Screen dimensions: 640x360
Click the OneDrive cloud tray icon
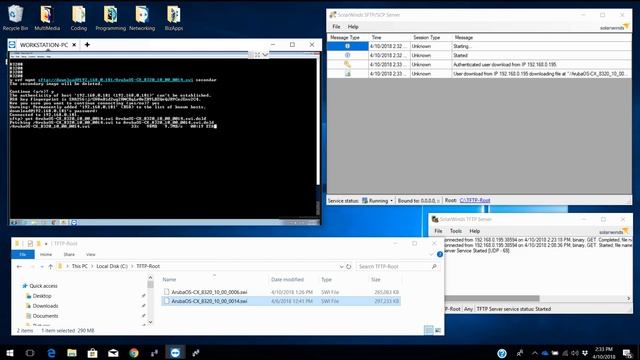click(545, 353)
